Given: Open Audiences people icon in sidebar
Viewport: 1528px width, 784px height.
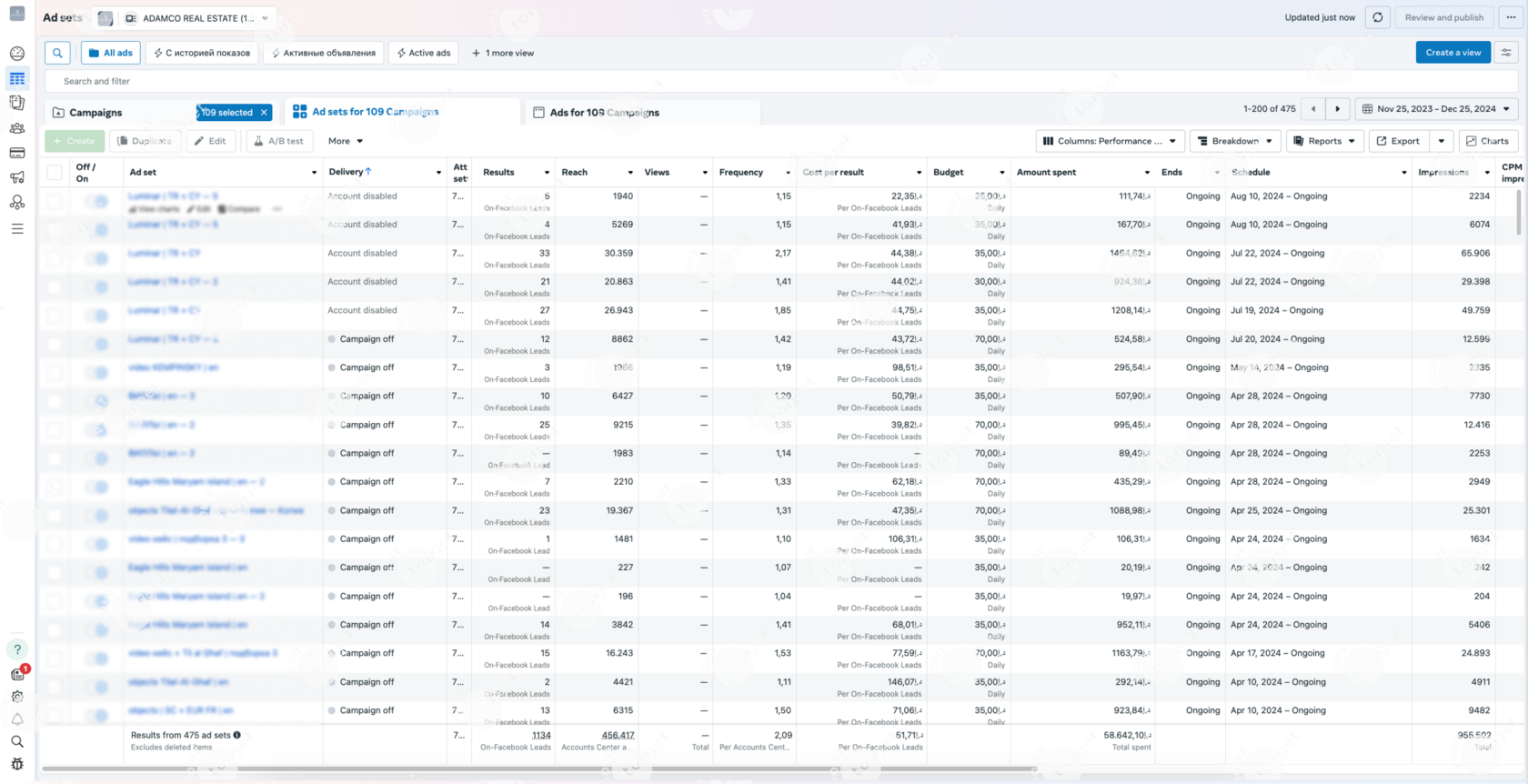Looking at the screenshot, I should point(17,128).
